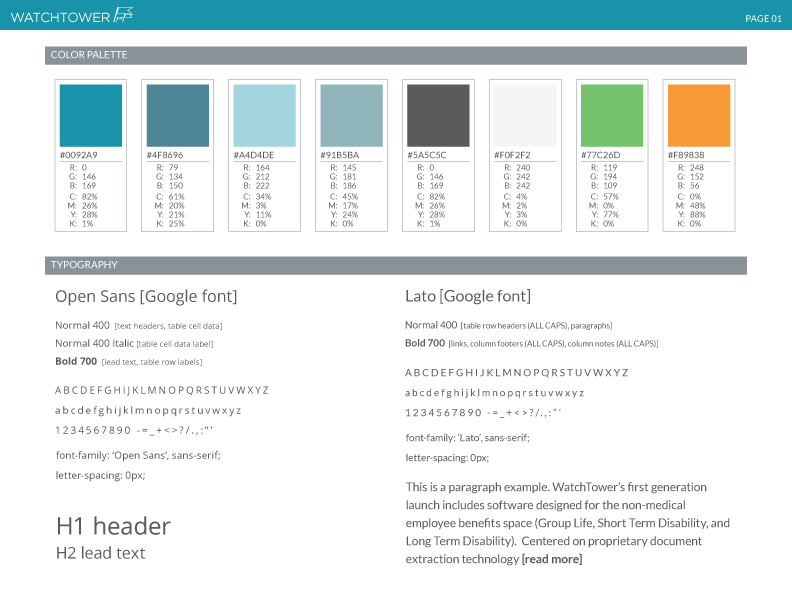Select the #77C26D green swatch
792x612 pixels.
(x=612, y=116)
